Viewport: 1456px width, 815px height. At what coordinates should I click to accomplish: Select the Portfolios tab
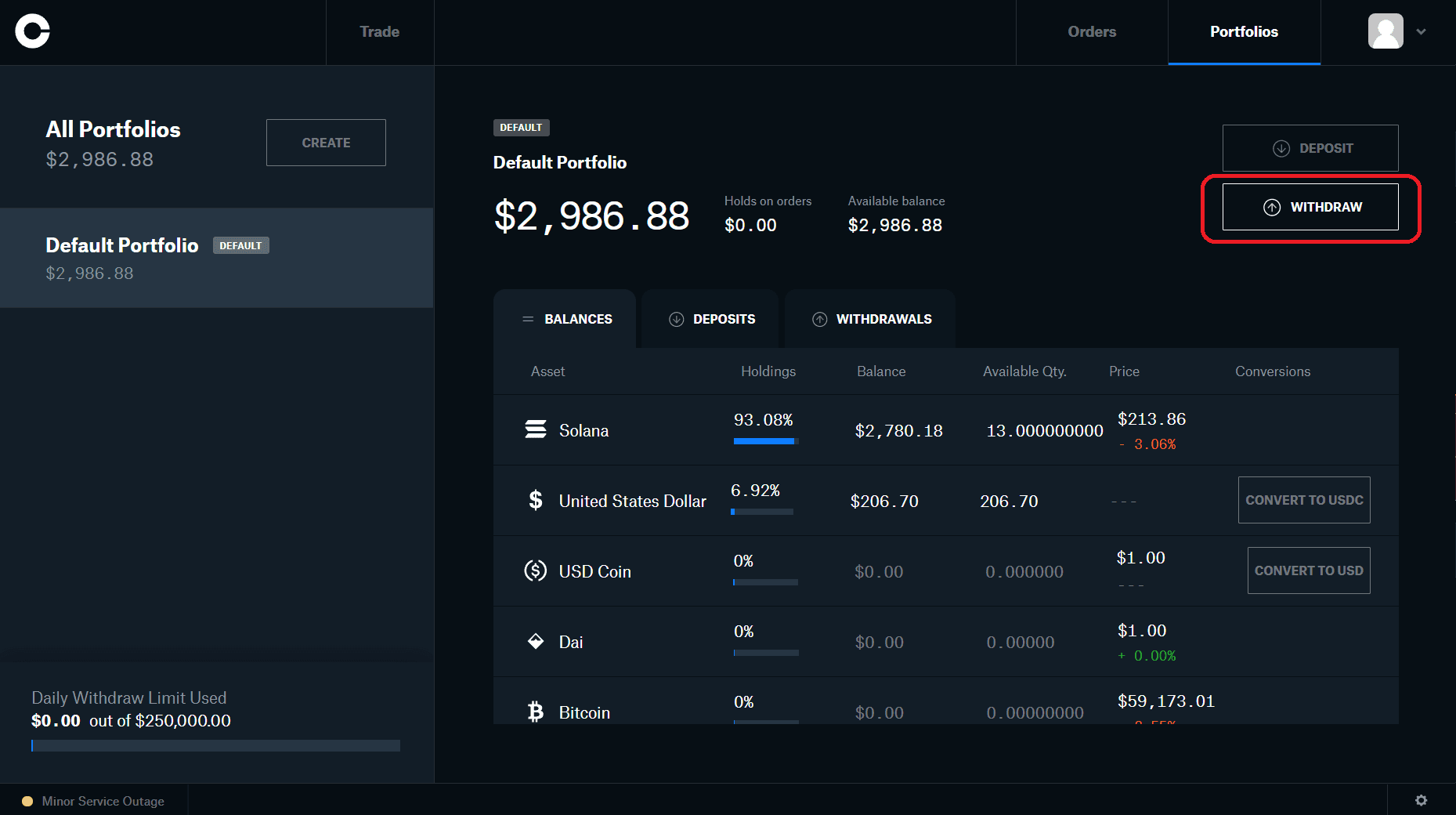pos(1244,32)
